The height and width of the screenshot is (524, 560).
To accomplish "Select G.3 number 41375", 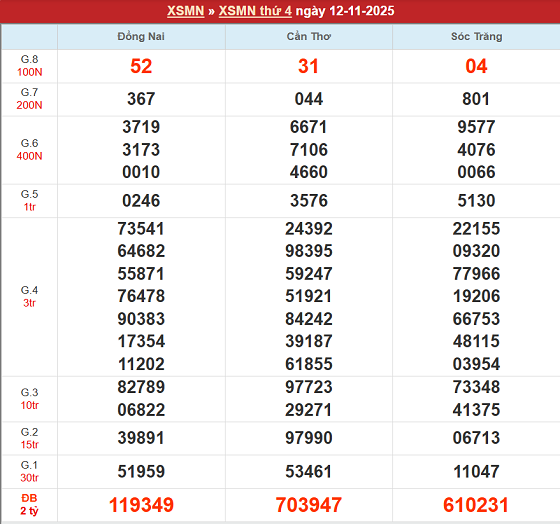I will click(476, 410).
